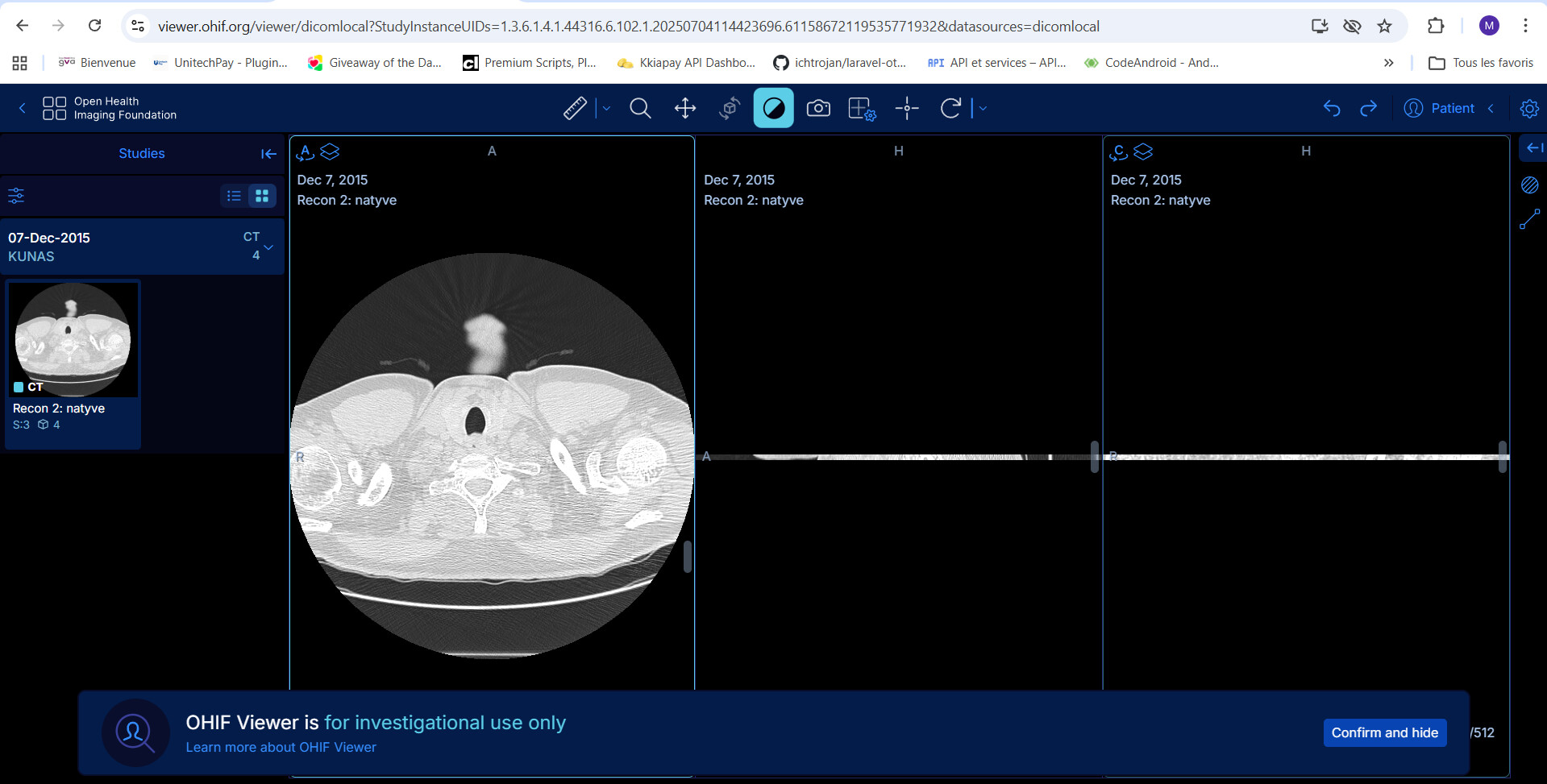The width and height of the screenshot is (1547, 784).
Task: Select the Pan move tool
Action: [x=685, y=108]
